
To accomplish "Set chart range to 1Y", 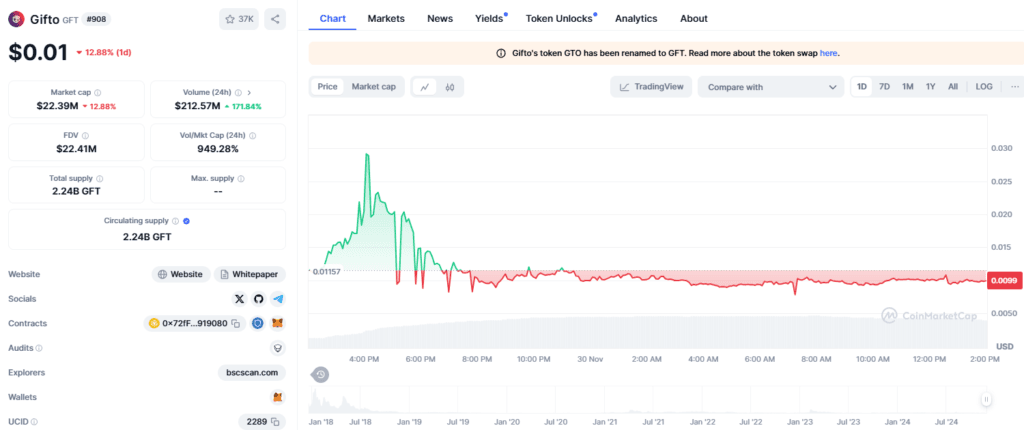I will pyautogui.click(x=931, y=86).
